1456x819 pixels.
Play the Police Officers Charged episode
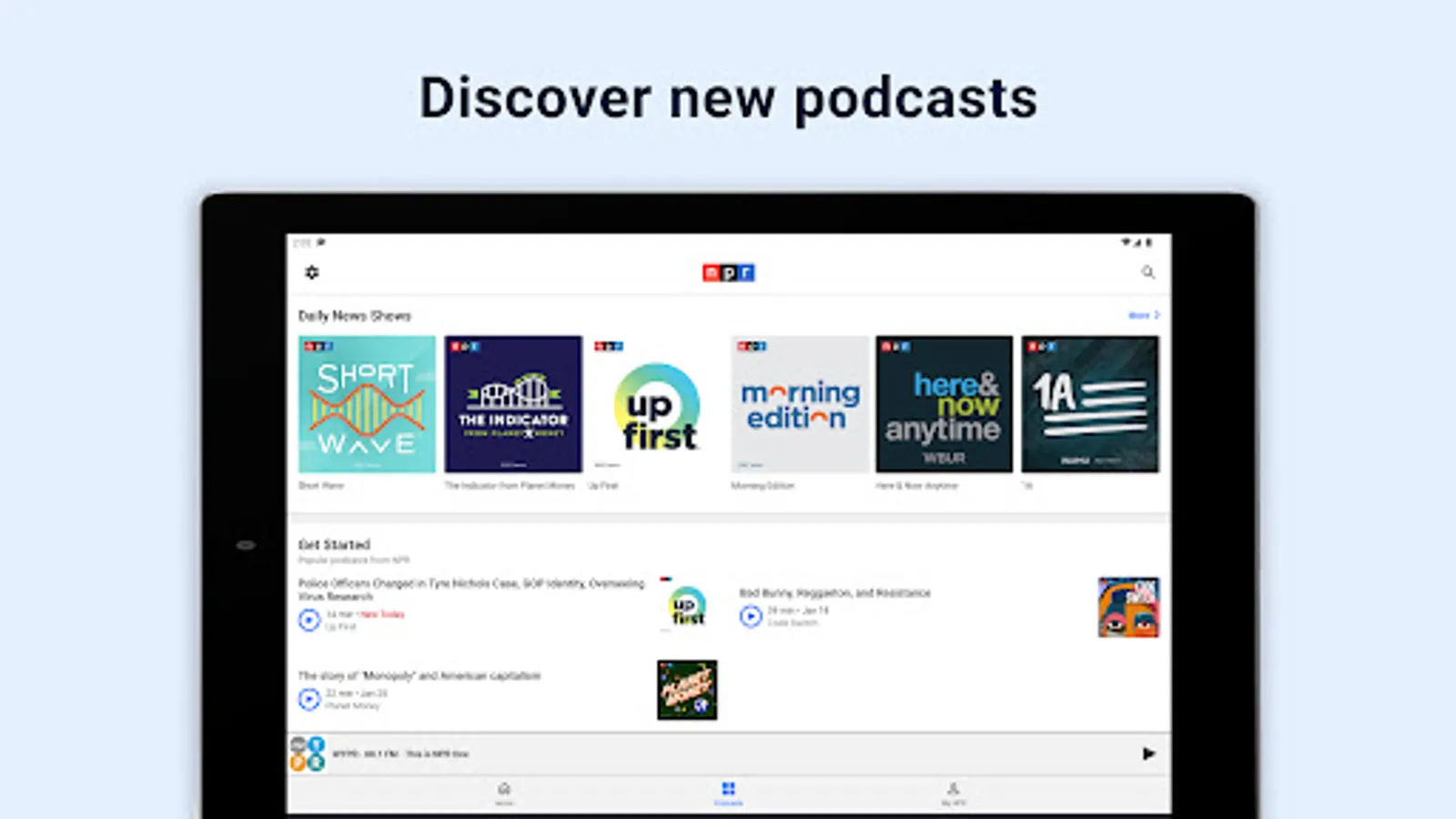[x=309, y=620]
